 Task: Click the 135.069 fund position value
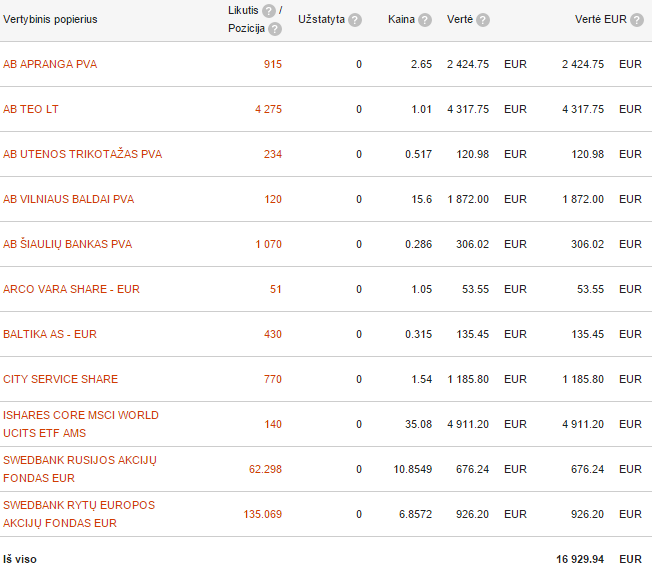click(x=263, y=515)
